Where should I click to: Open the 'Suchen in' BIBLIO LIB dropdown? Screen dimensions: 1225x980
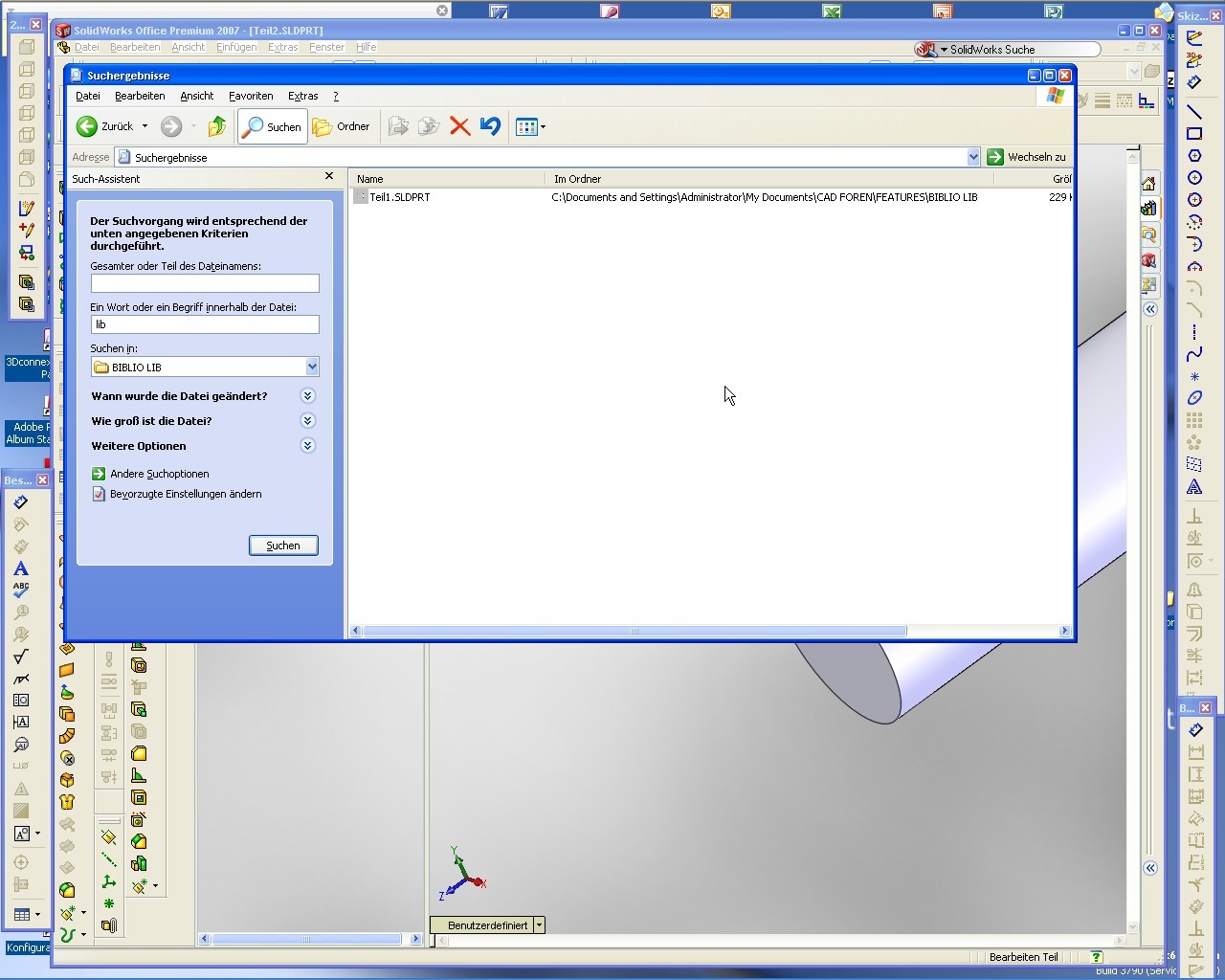pyautogui.click(x=312, y=367)
